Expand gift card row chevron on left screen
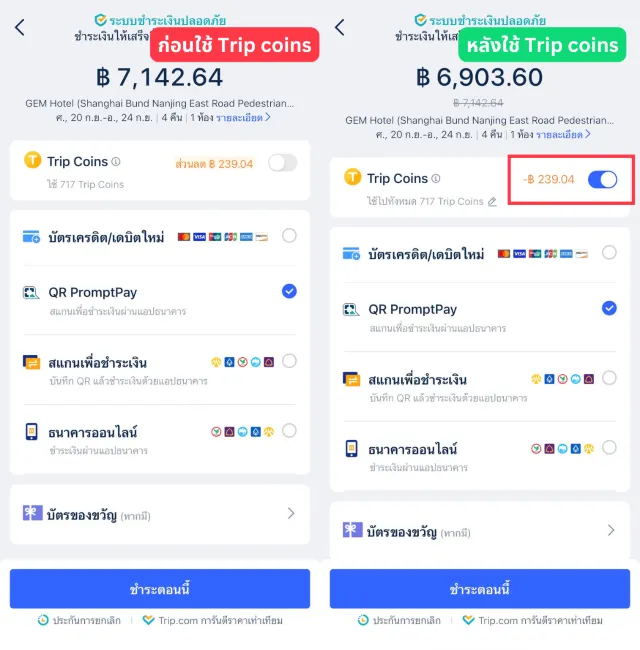The image size is (640, 650). point(291,514)
